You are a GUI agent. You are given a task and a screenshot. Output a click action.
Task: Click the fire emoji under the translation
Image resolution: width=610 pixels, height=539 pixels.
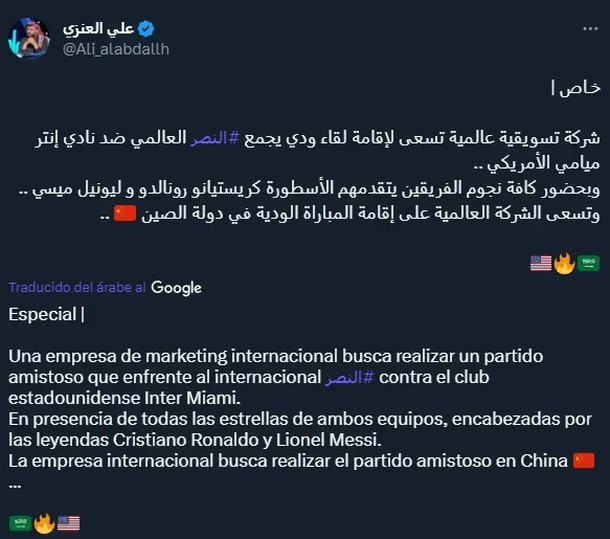[44, 522]
